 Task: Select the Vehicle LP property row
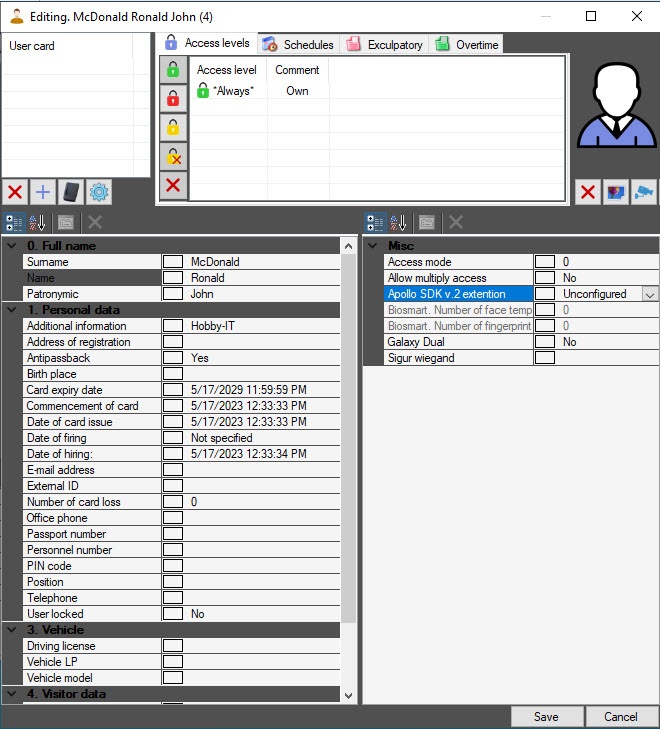click(181, 662)
